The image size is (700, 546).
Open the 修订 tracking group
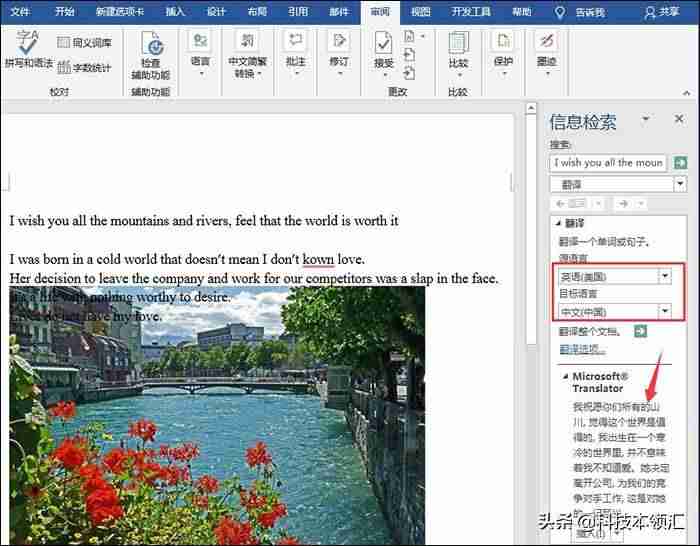pyautogui.click(x=339, y=54)
